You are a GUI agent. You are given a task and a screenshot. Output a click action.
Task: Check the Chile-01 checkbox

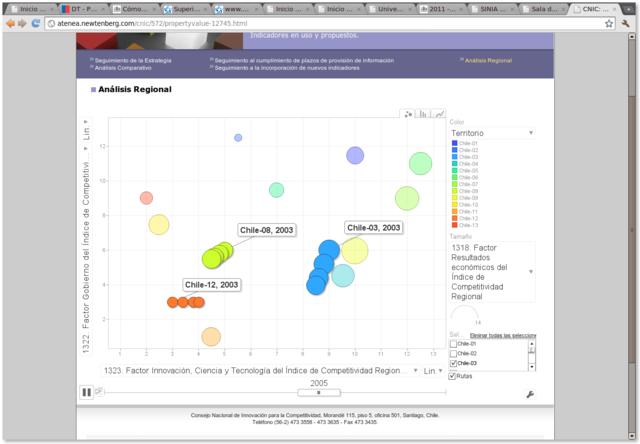pyautogui.click(x=454, y=344)
